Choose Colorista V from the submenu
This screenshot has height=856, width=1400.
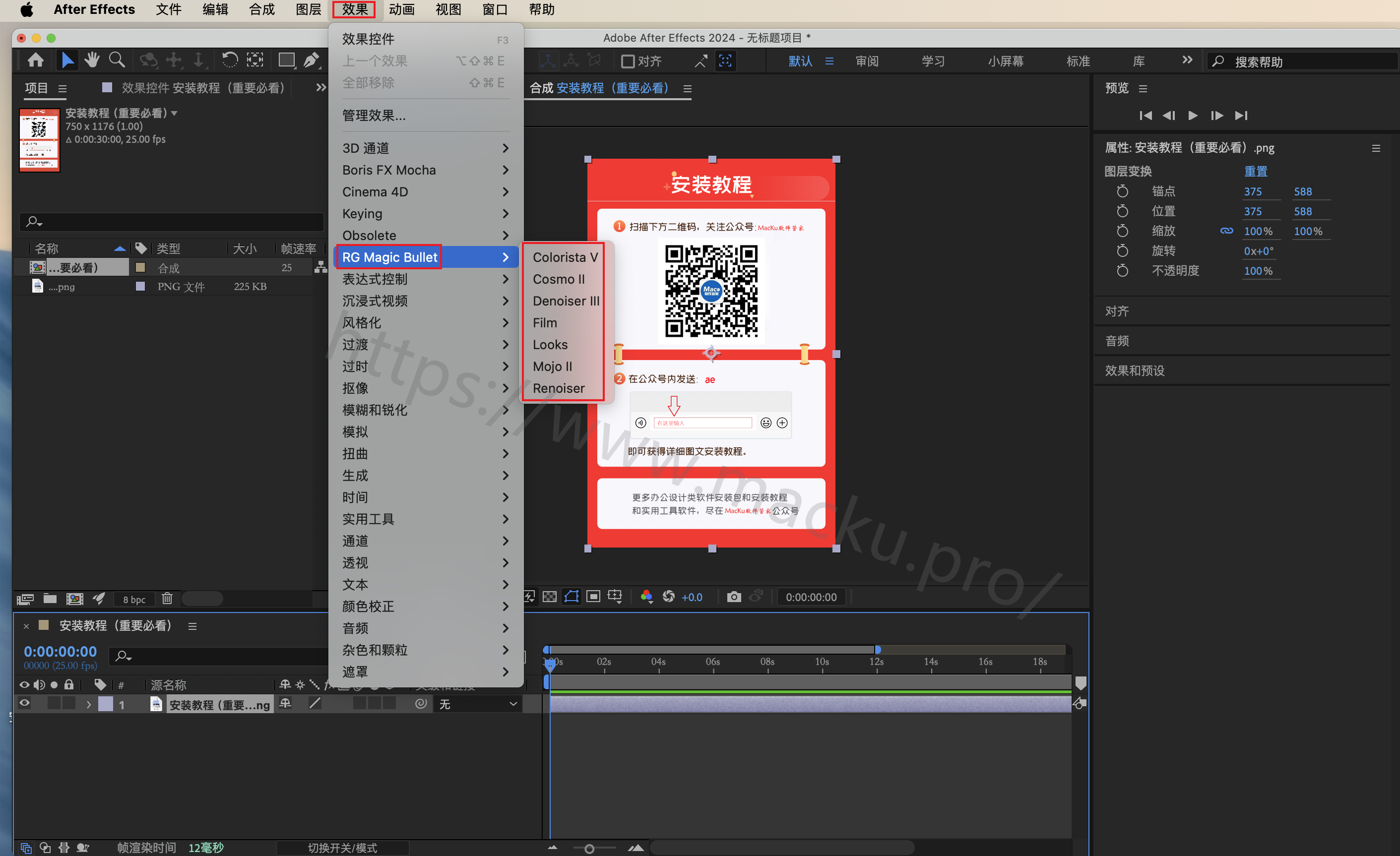click(x=566, y=257)
